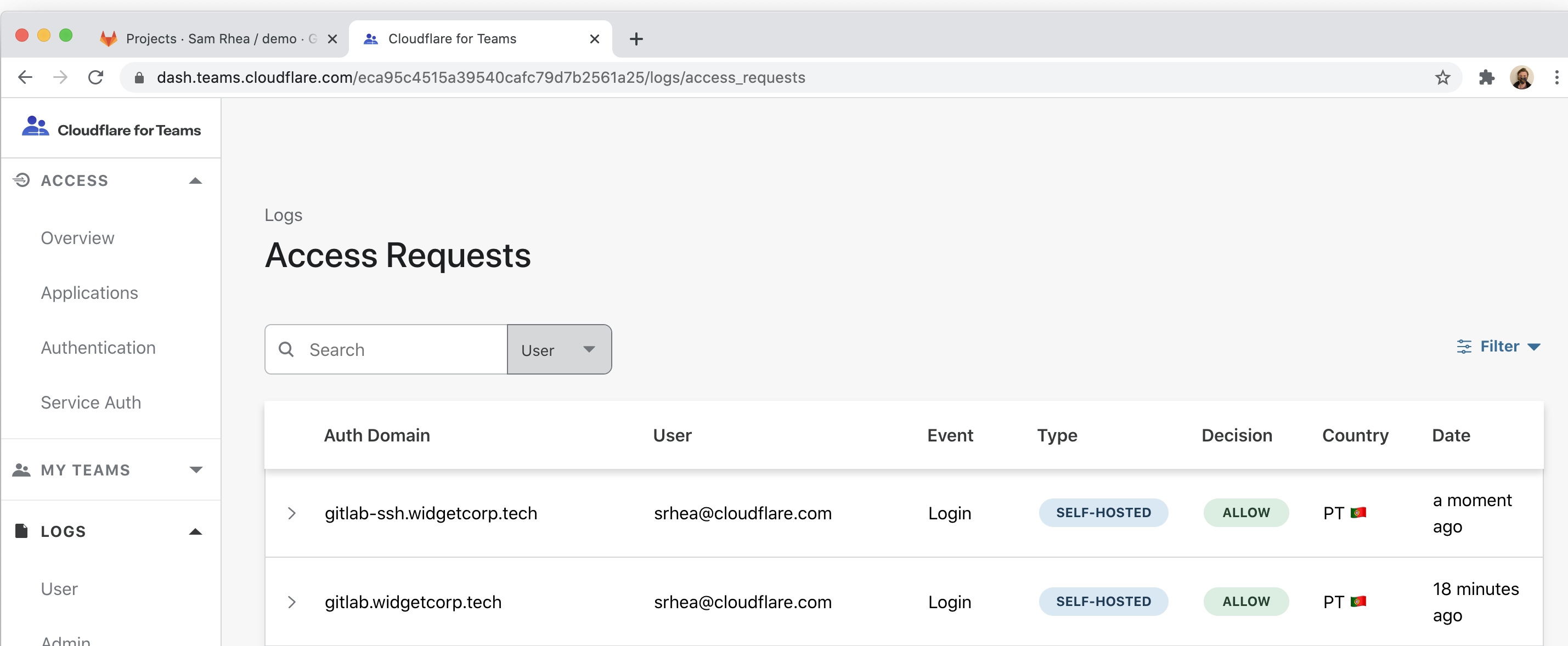Bookmark the page with the star icon

(x=1443, y=77)
